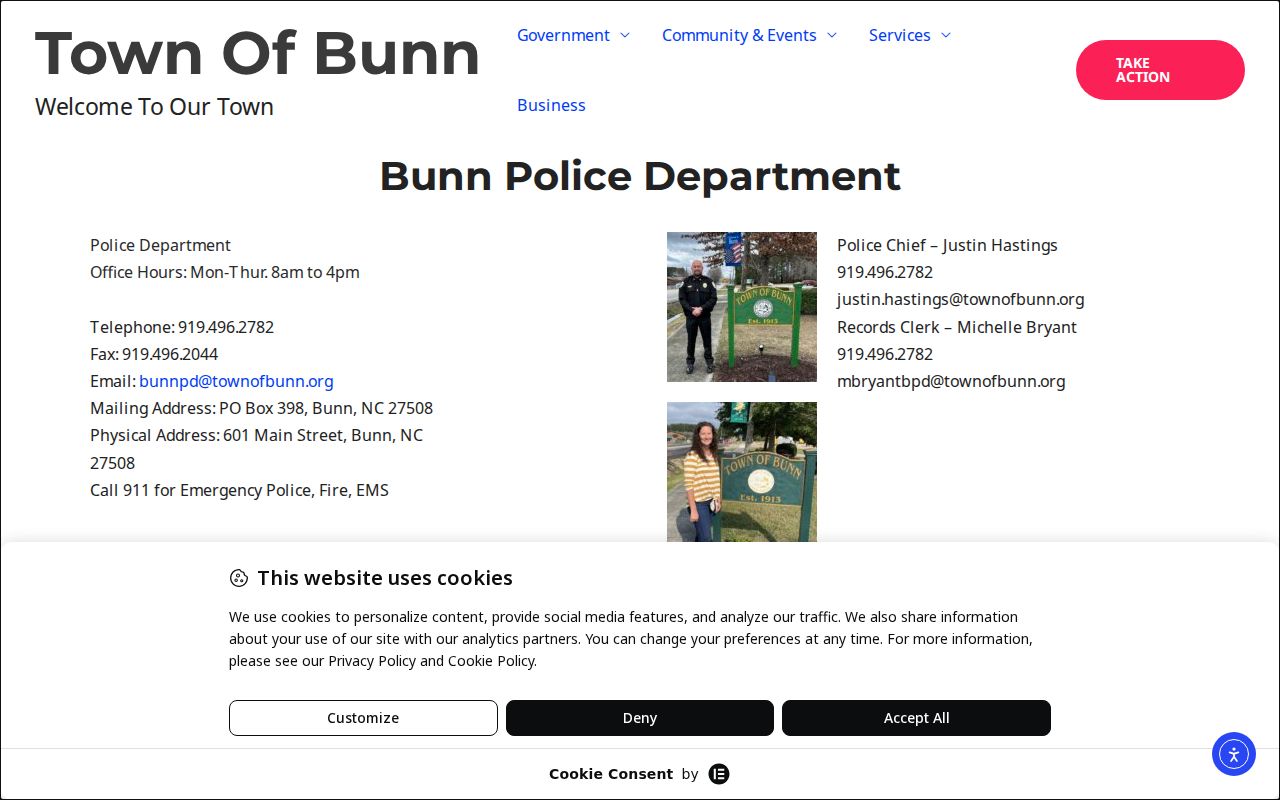This screenshot has width=1280, height=800.
Task: Go to the Business page
Action: pos(551,105)
